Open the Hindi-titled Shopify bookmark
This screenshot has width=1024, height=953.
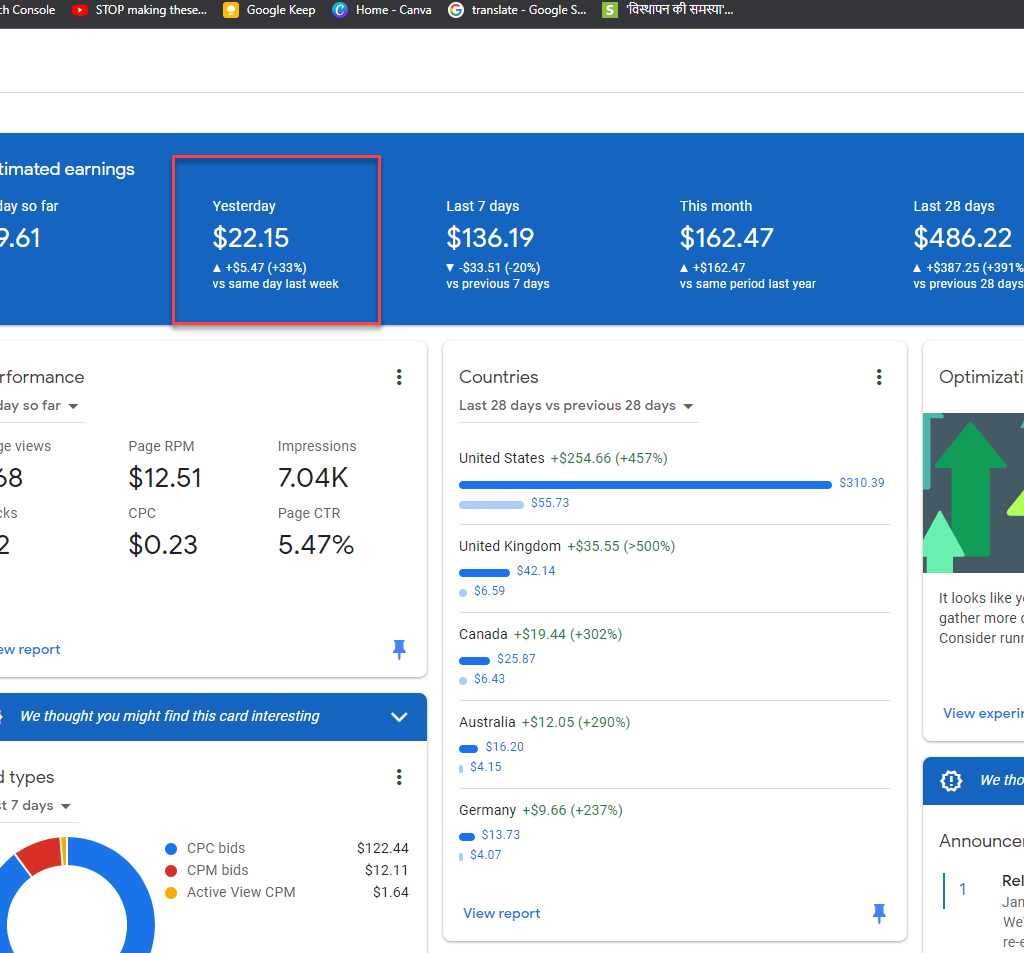pos(667,10)
